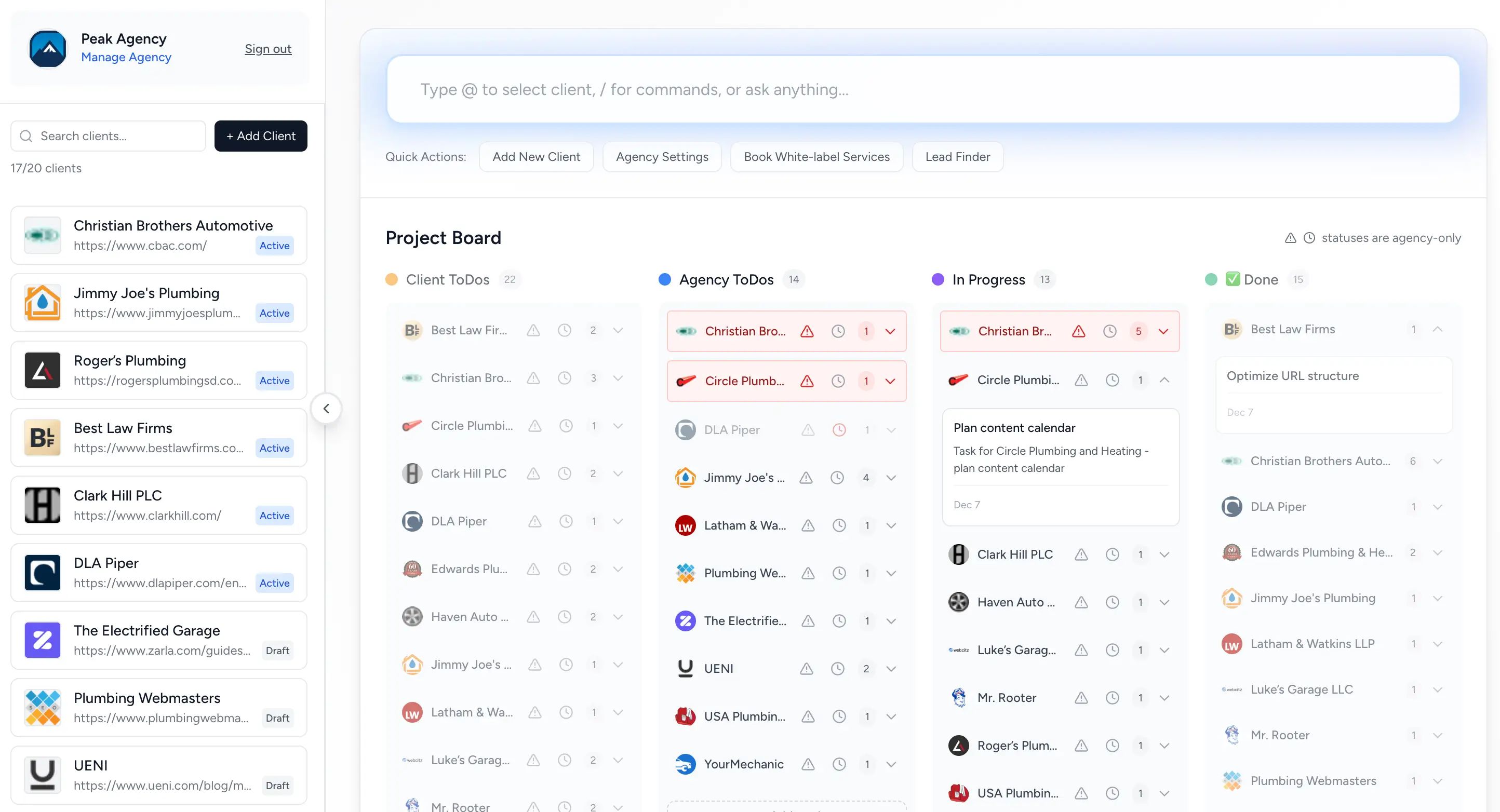Expand the Best Law Fir... Client ToDos group

coord(619,331)
